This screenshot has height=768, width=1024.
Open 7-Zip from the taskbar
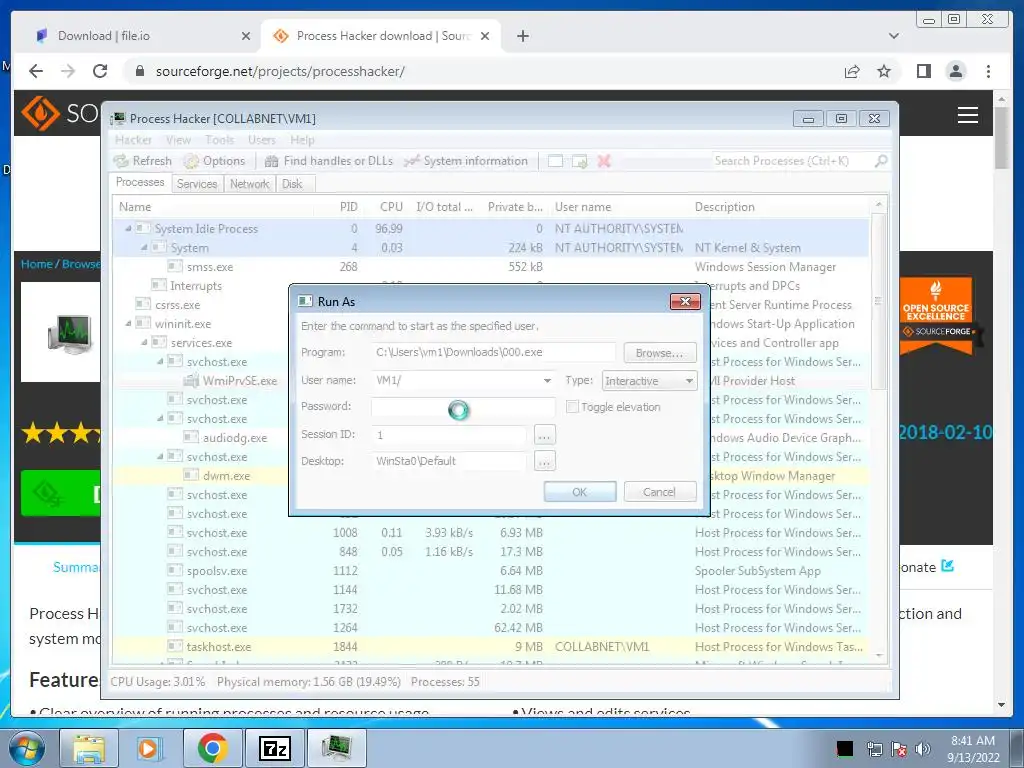(274, 748)
